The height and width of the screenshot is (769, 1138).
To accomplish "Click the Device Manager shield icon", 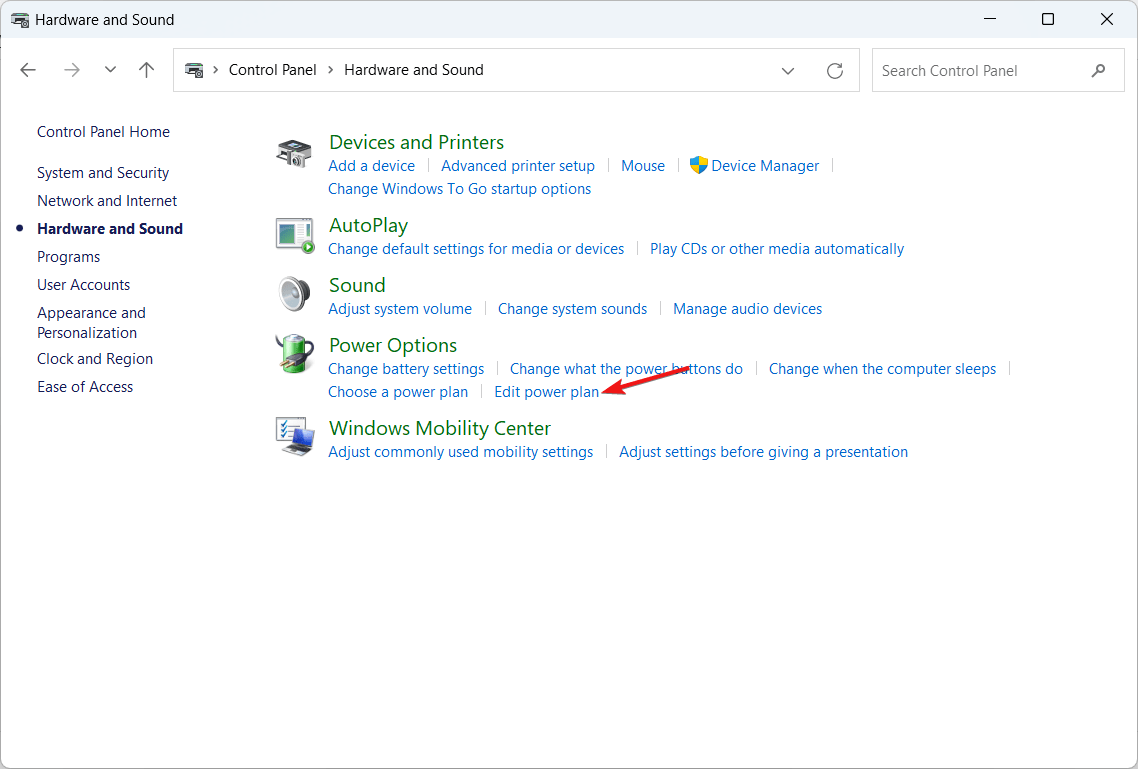I will 698,165.
